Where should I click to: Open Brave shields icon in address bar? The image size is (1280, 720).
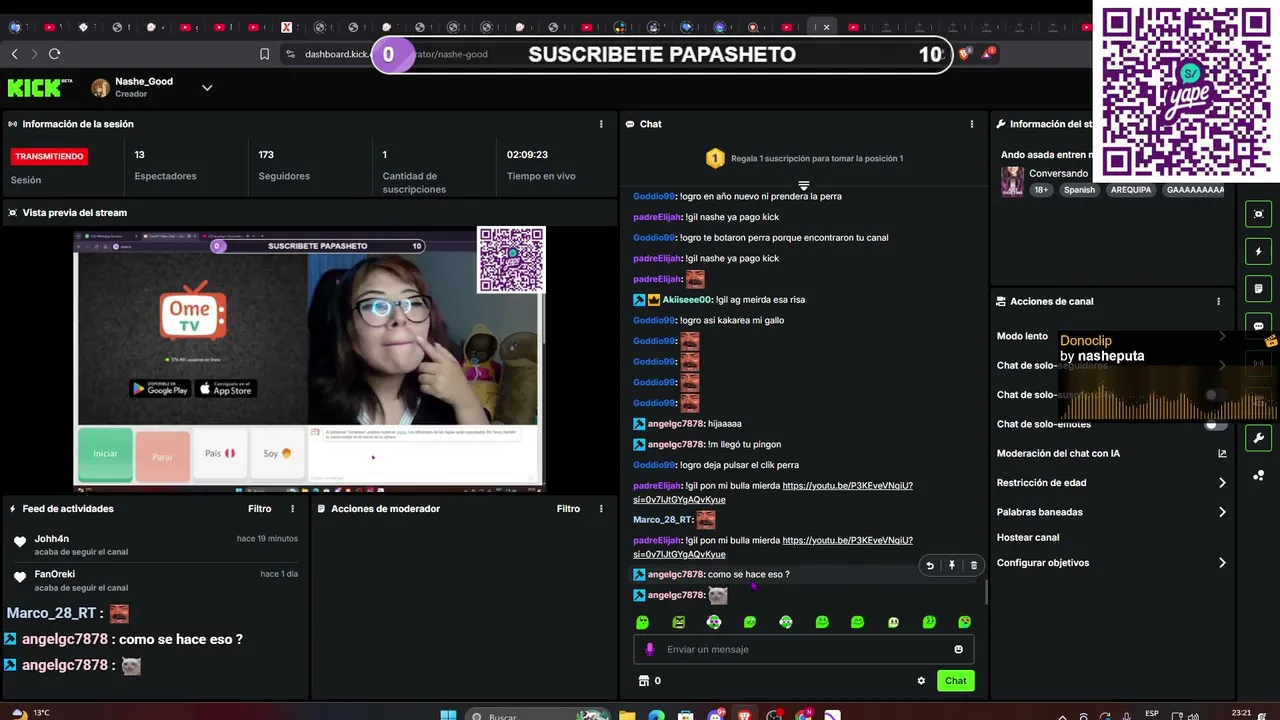click(x=964, y=54)
